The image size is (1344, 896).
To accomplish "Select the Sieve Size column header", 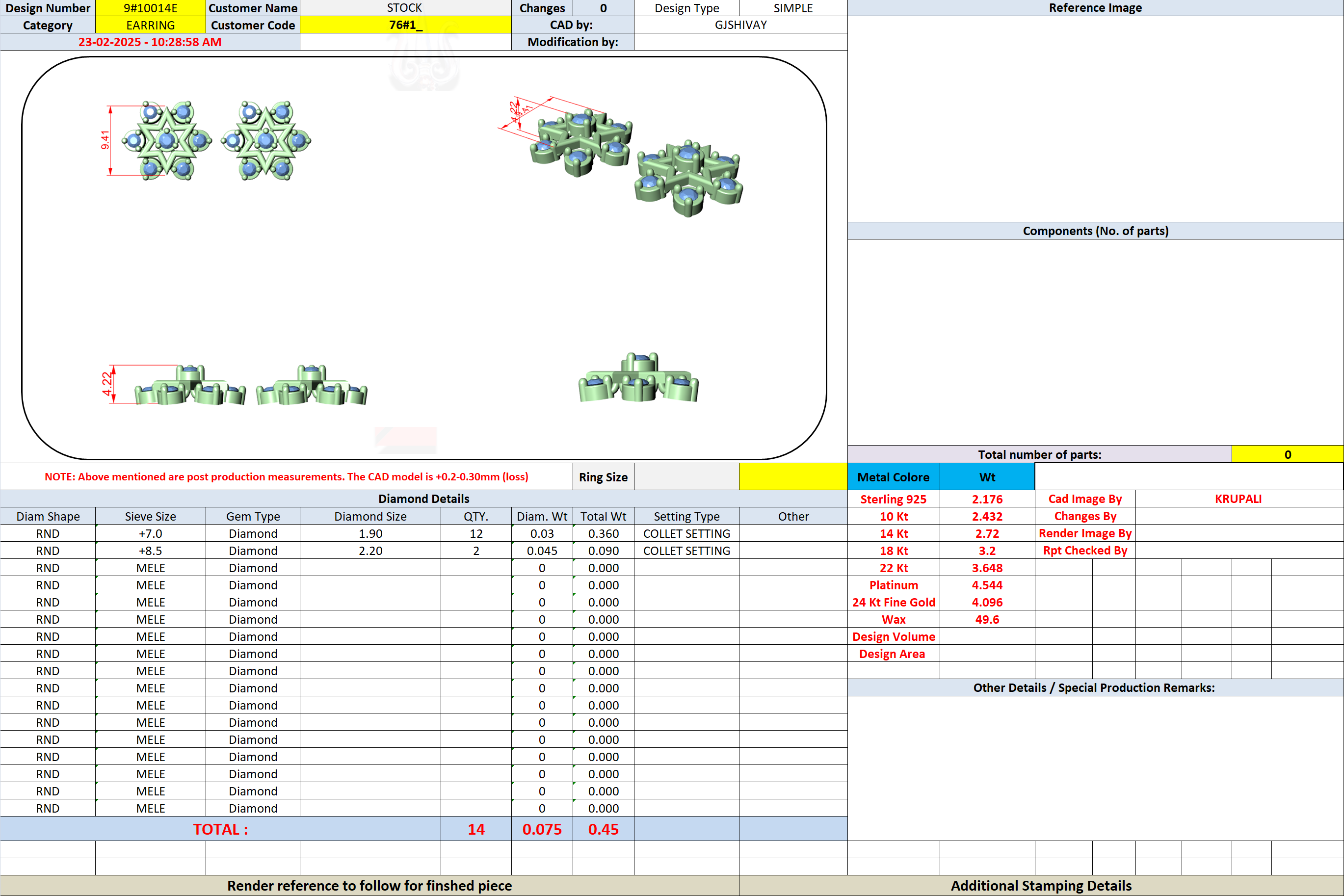I will click(x=150, y=516).
